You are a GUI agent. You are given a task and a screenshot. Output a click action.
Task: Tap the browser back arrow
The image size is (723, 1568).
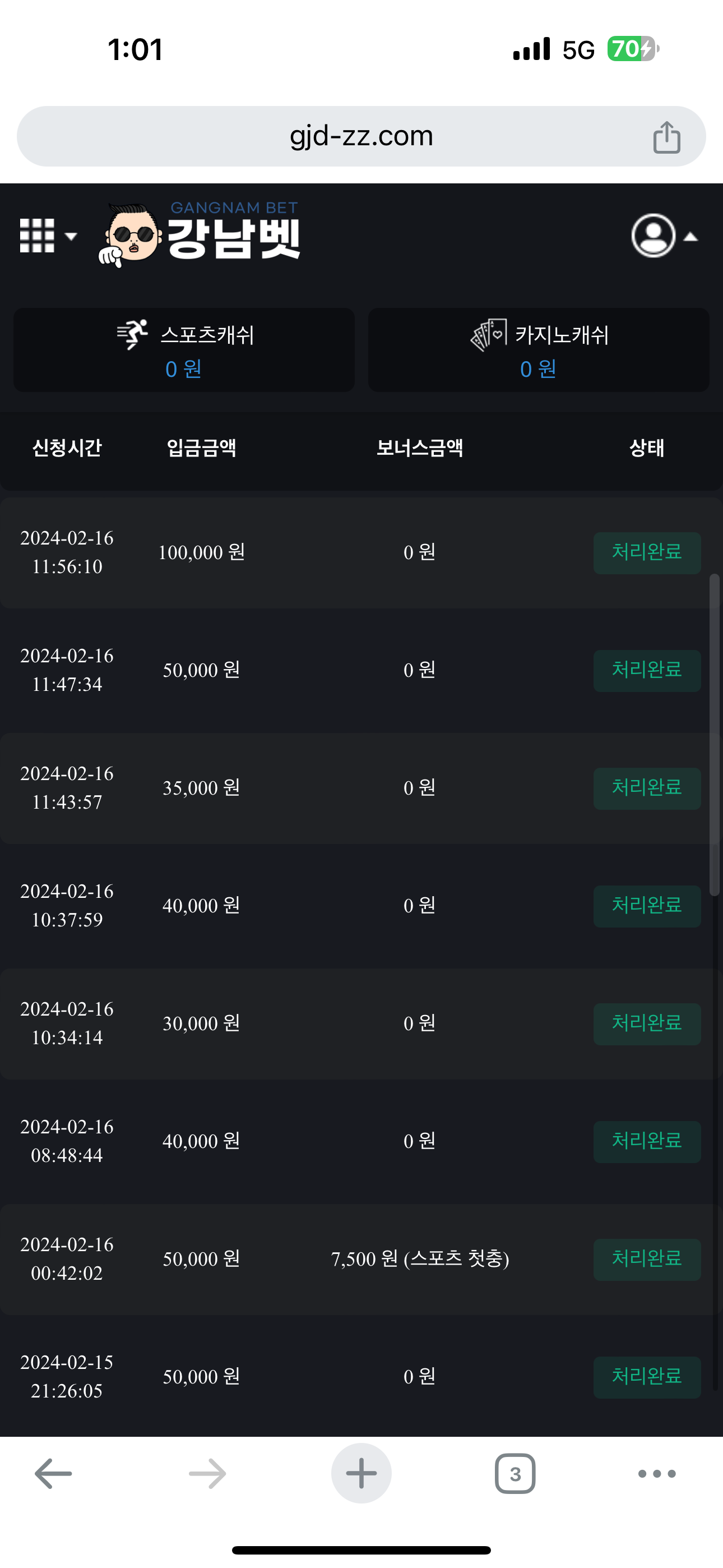coord(54,1474)
